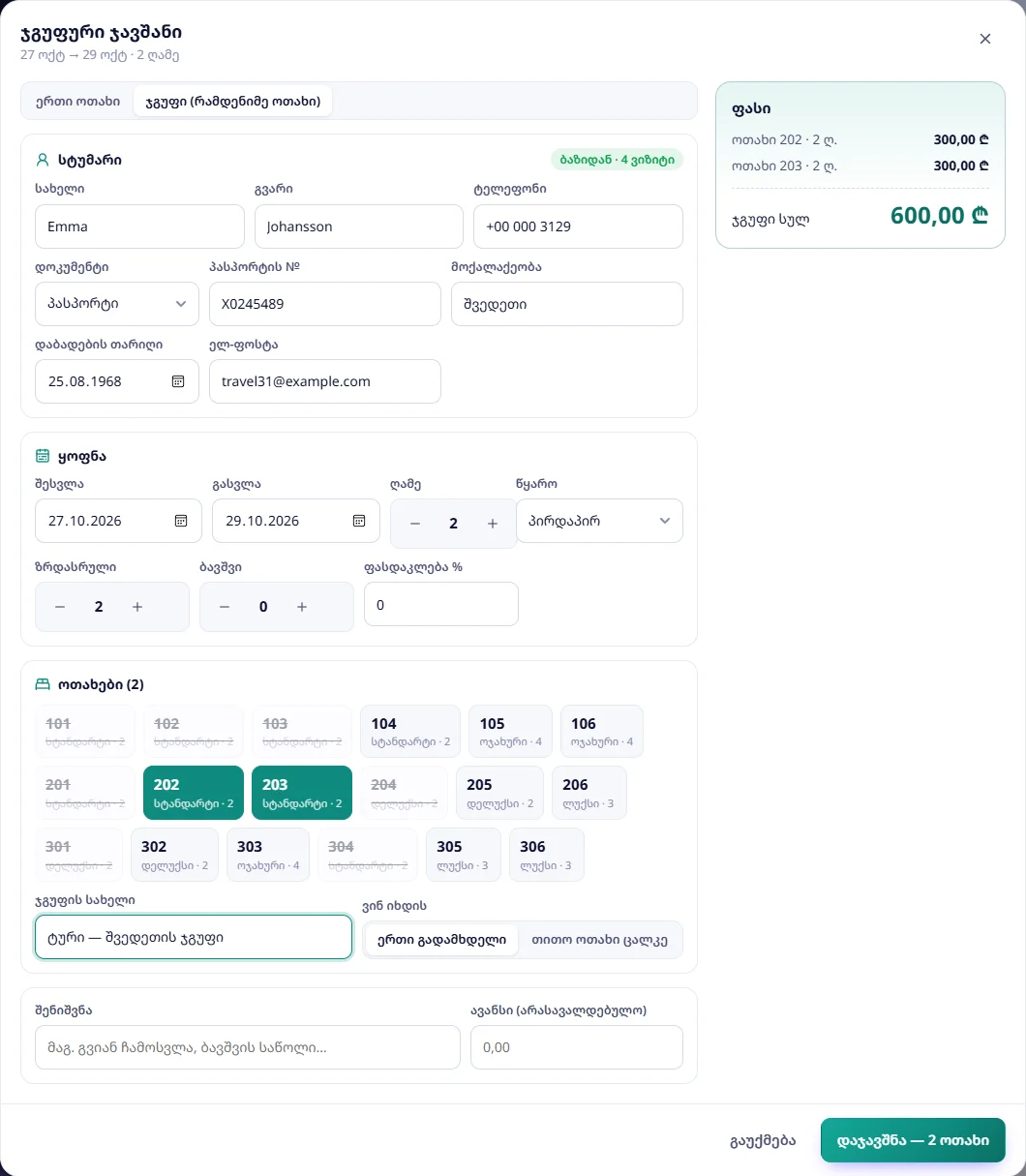Decrease children count
1026x1176 pixels.
click(225, 607)
